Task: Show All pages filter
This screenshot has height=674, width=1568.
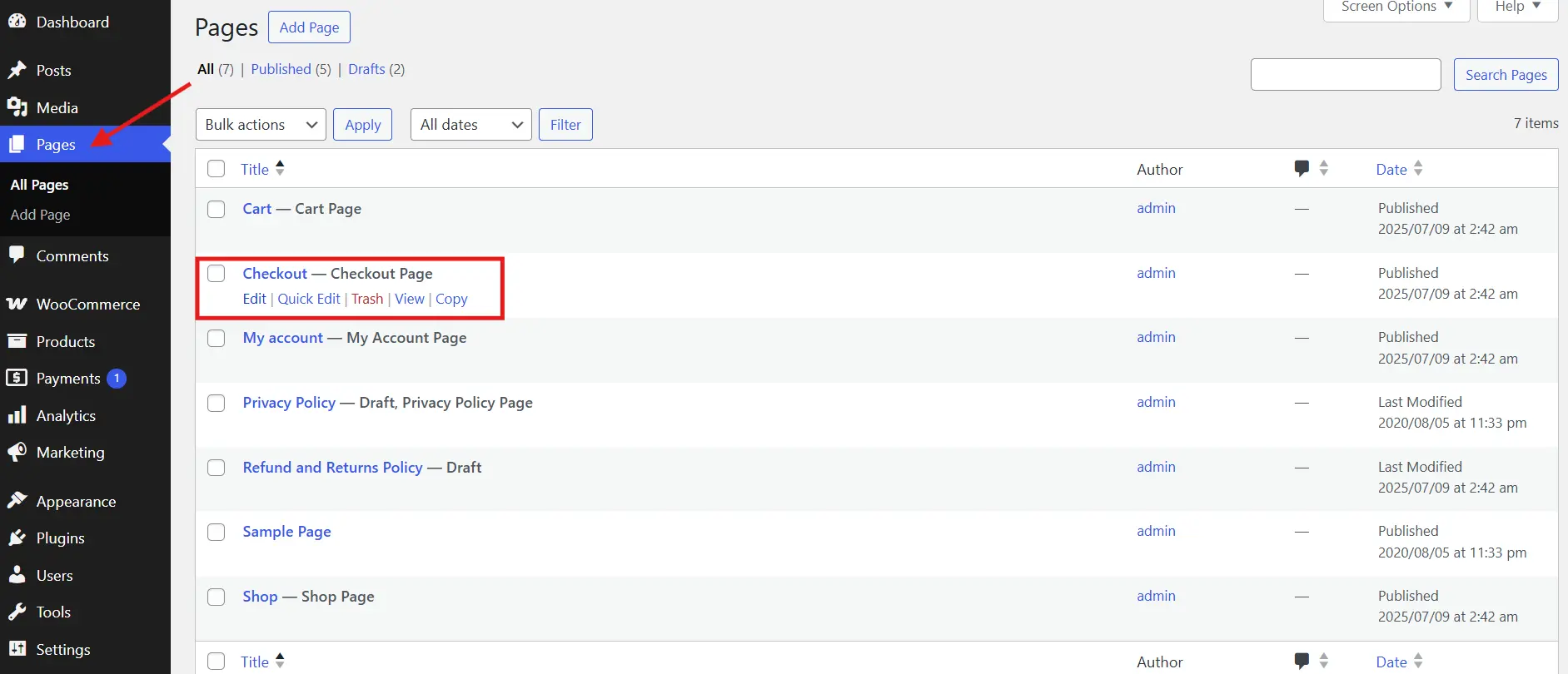Action: tap(206, 69)
